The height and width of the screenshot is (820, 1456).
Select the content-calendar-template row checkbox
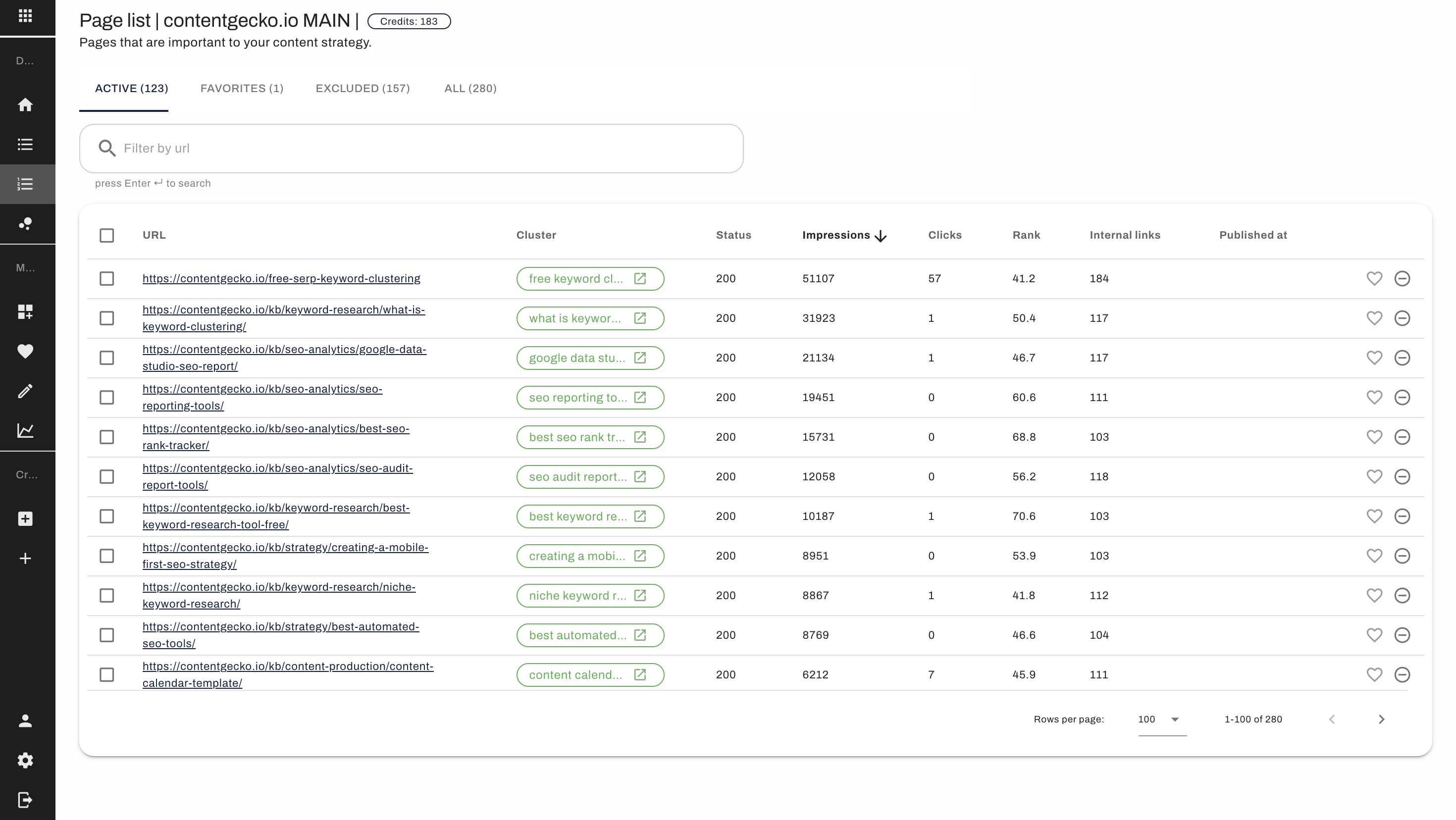pyautogui.click(x=107, y=675)
